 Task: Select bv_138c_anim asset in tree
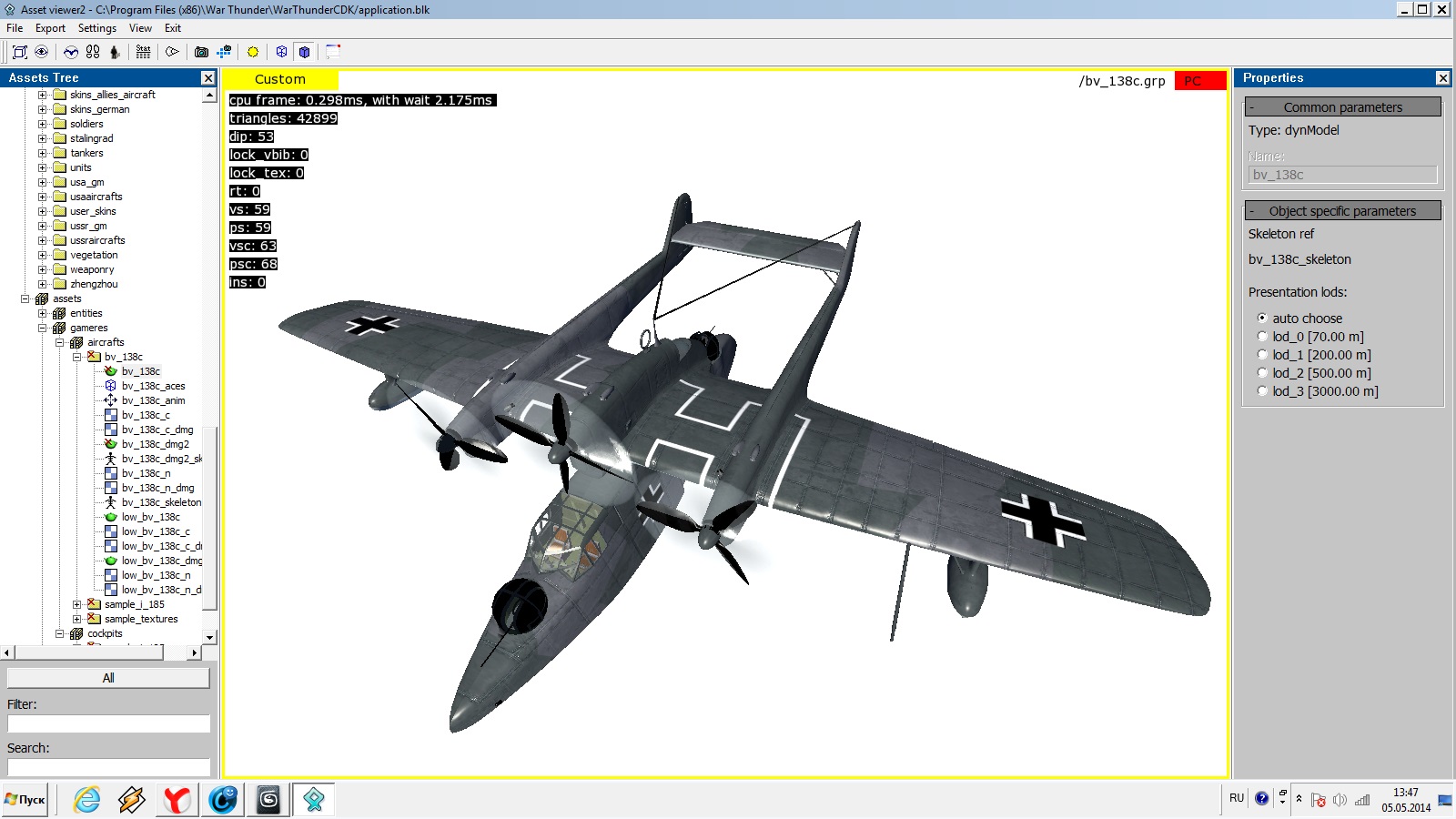pyautogui.click(x=153, y=400)
